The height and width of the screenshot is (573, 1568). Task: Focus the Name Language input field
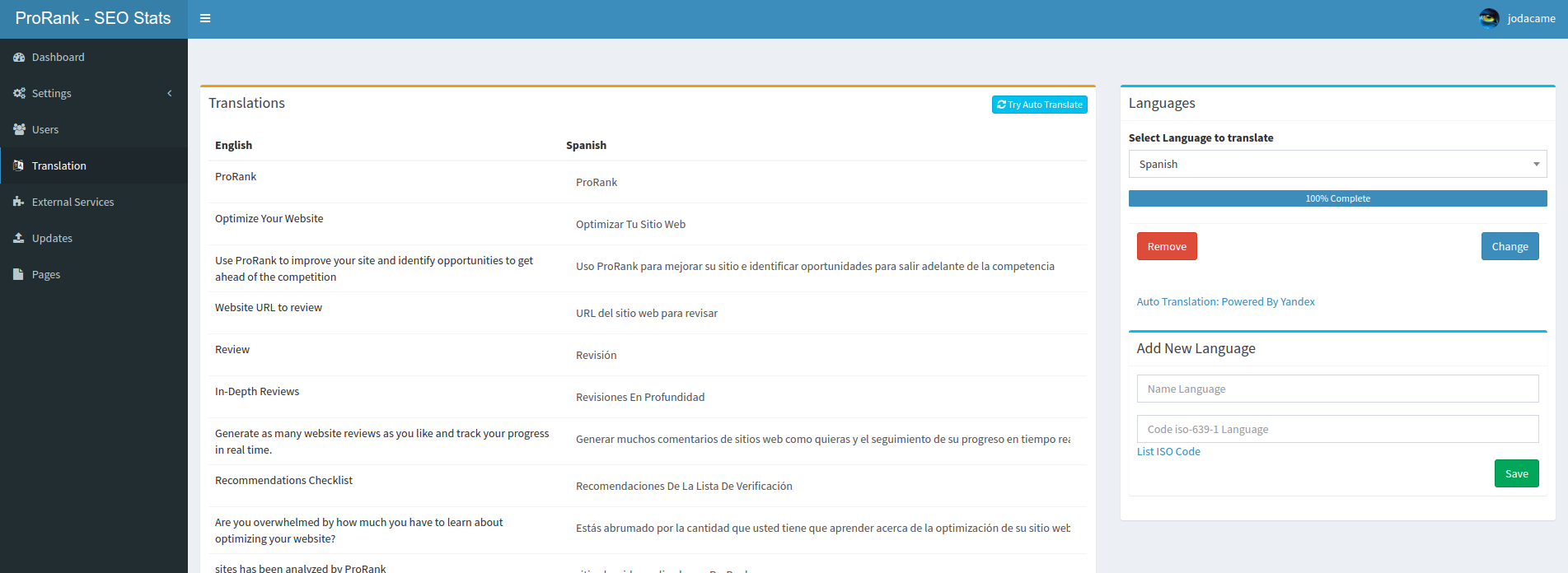1337,389
